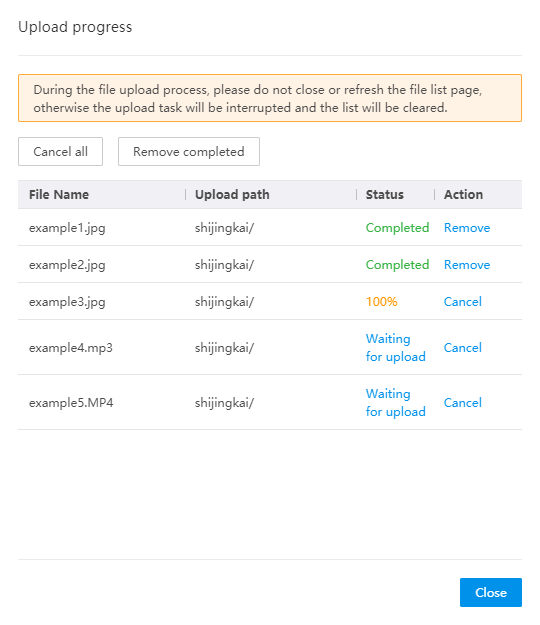Click the 100% status of example3.jpg

pyautogui.click(x=381, y=302)
